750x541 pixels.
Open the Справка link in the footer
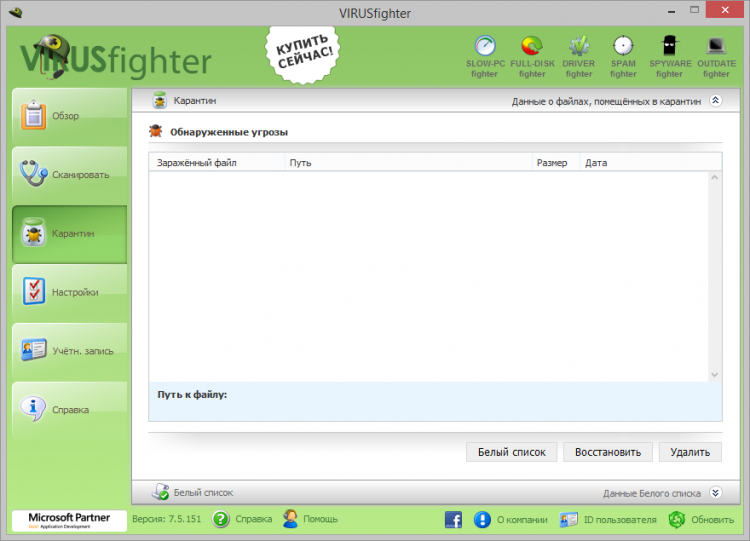(x=254, y=519)
